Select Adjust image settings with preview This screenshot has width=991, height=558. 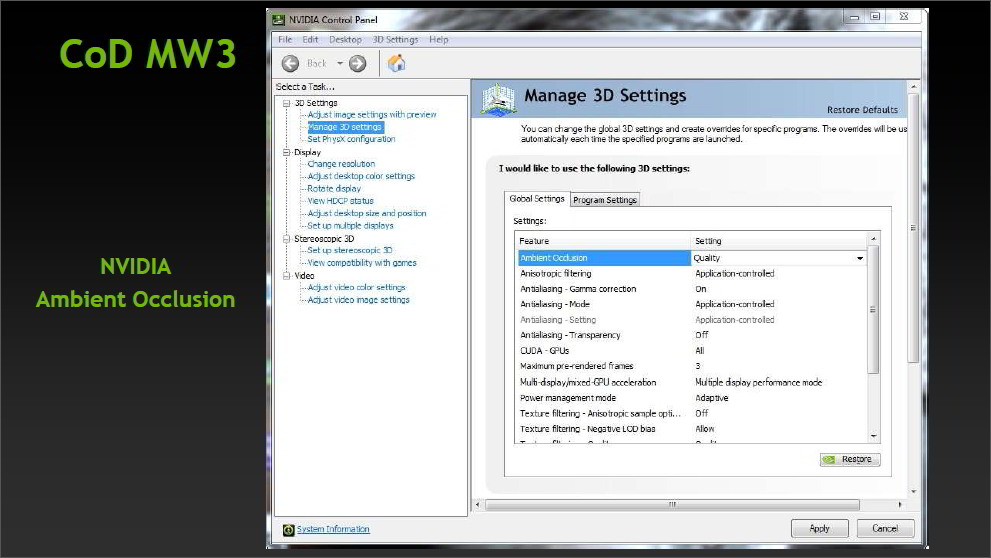point(372,115)
